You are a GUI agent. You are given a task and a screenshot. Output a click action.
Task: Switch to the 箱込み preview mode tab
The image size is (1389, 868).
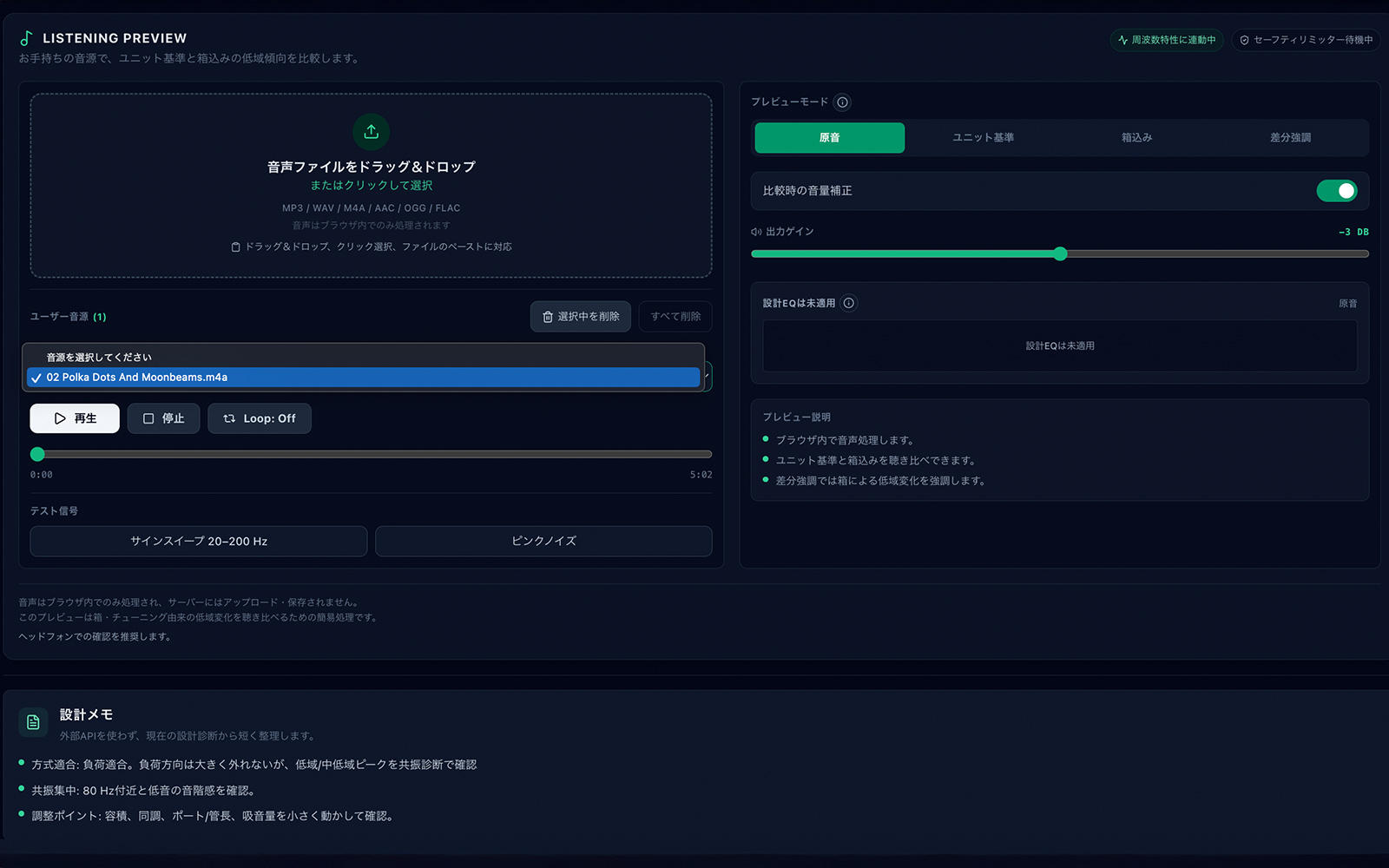[1137, 138]
